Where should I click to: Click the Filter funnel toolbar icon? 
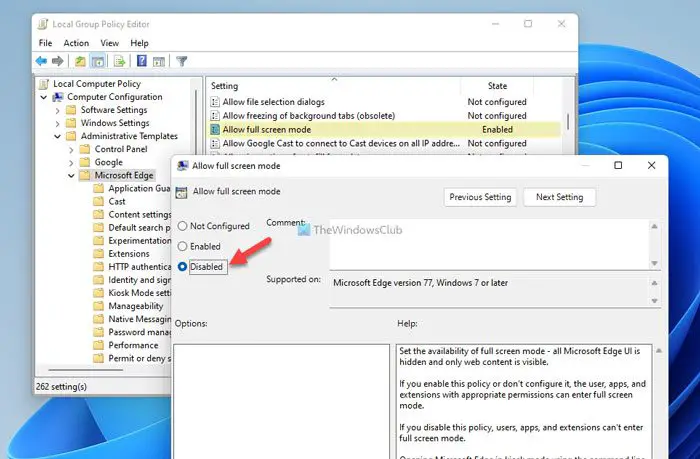pos(181,61)
